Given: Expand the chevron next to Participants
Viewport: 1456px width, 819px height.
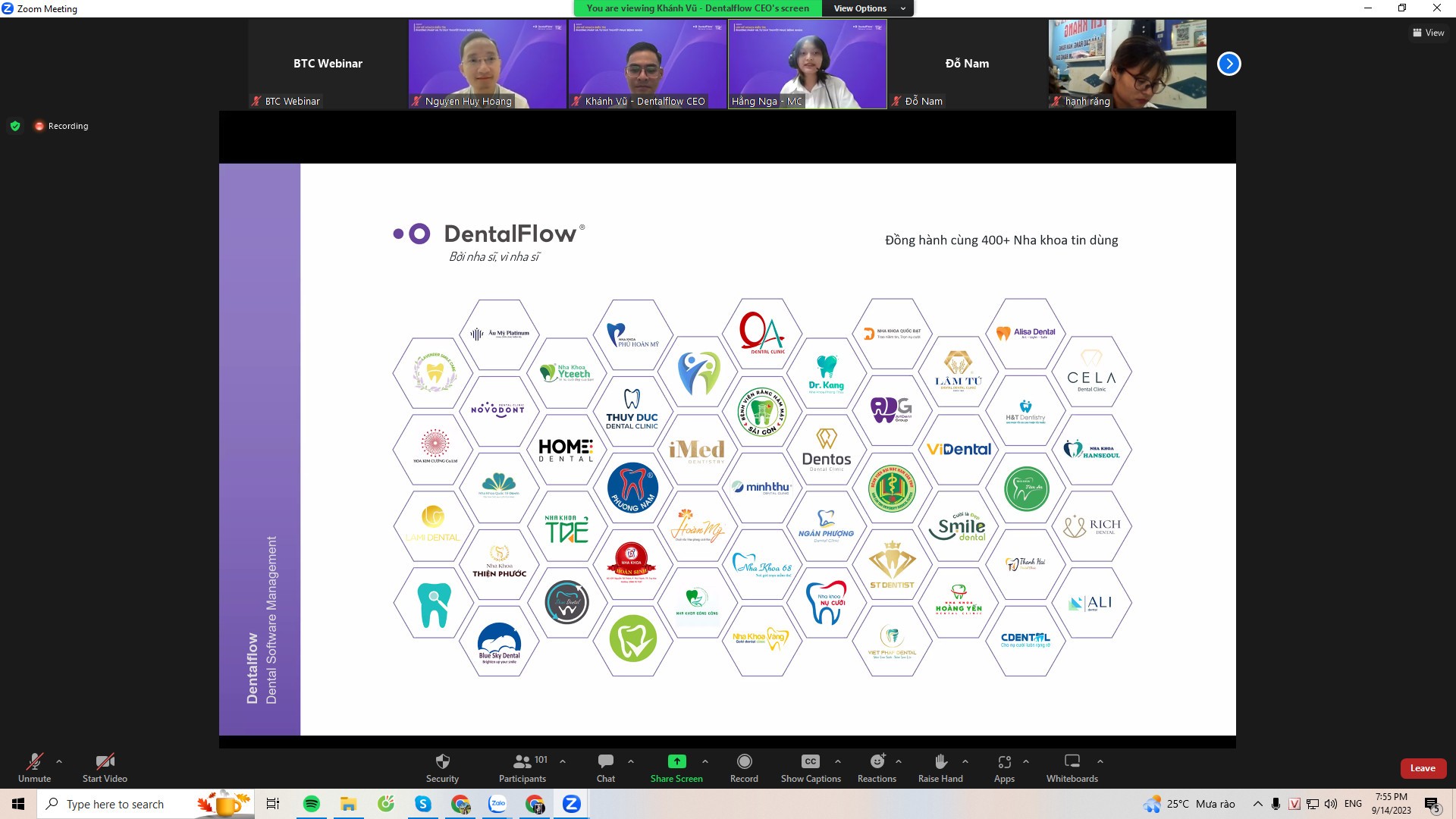Looking at the screenshot, I should coord(563,761).
